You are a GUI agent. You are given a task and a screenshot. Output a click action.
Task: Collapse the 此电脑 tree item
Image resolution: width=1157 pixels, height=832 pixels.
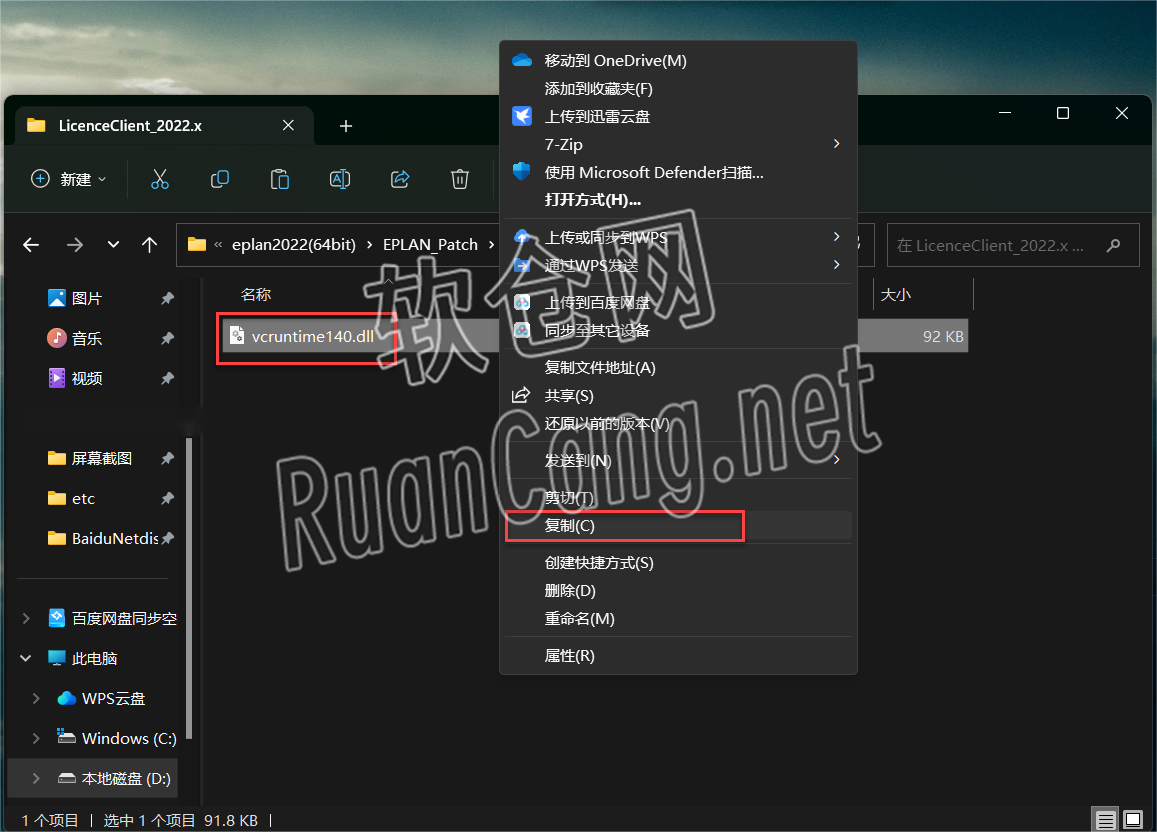(x=25, y=658)
